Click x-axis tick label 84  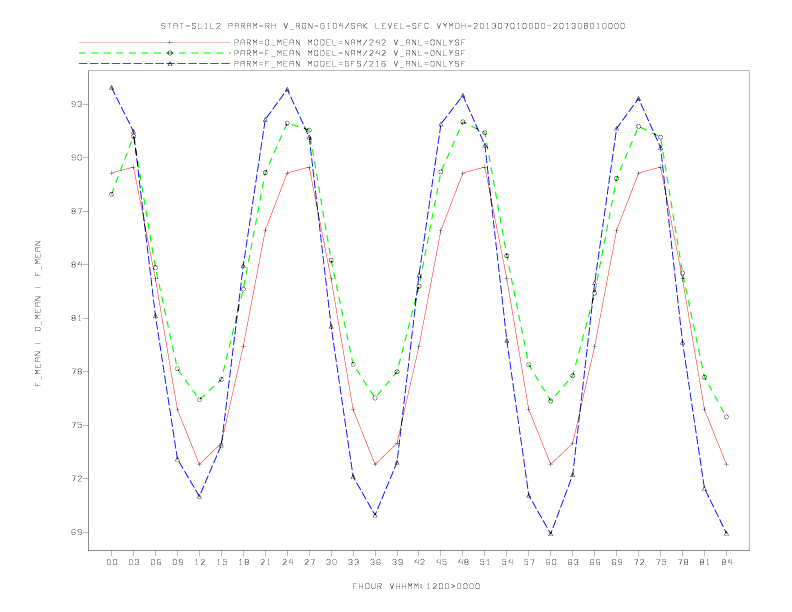(726, 562)
